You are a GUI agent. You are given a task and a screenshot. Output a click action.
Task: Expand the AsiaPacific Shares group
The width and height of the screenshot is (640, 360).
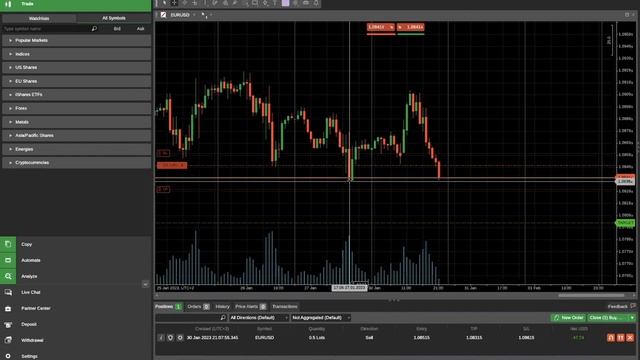[x=76, y=136]
